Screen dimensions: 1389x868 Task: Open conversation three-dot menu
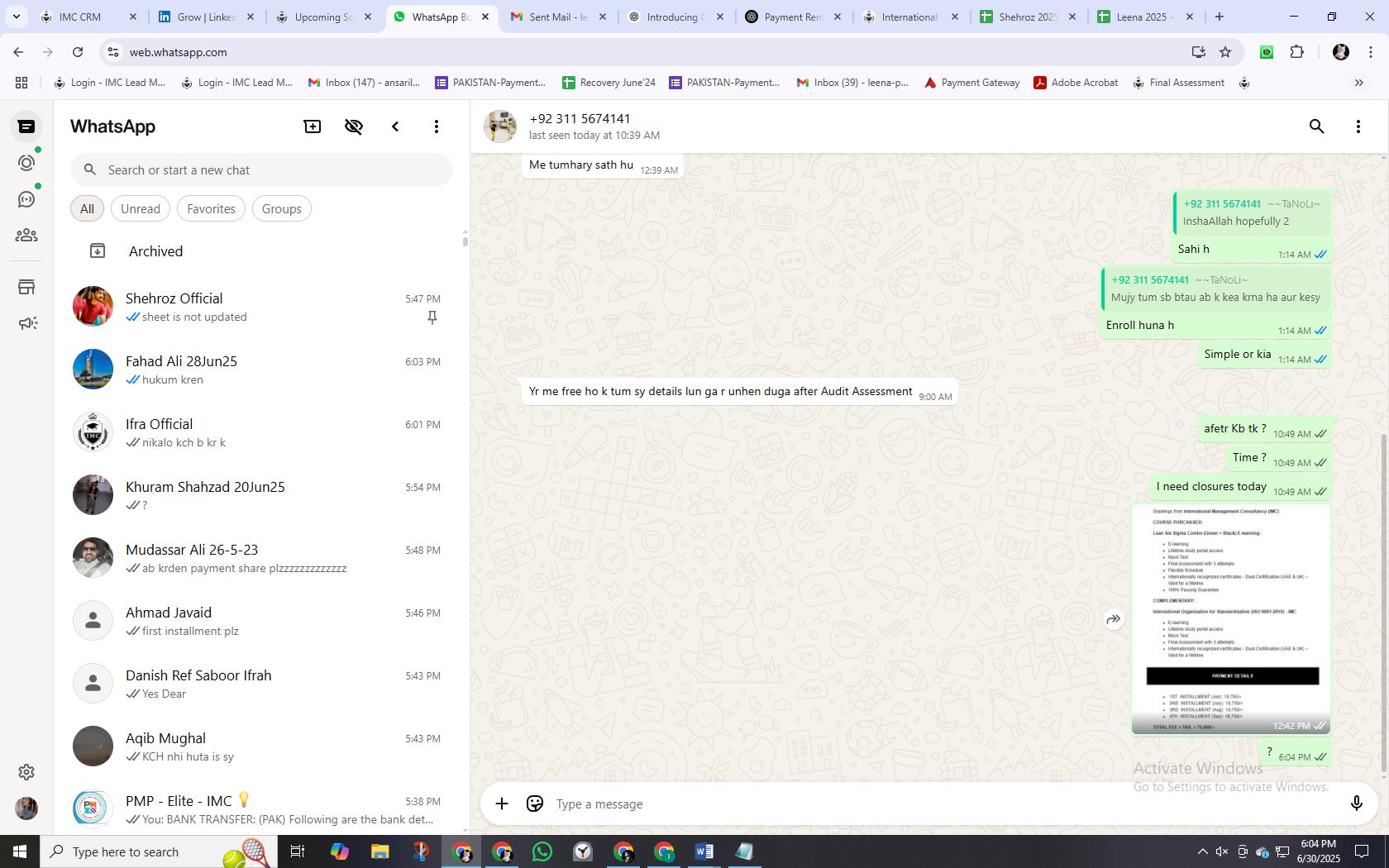(1358, 126)
